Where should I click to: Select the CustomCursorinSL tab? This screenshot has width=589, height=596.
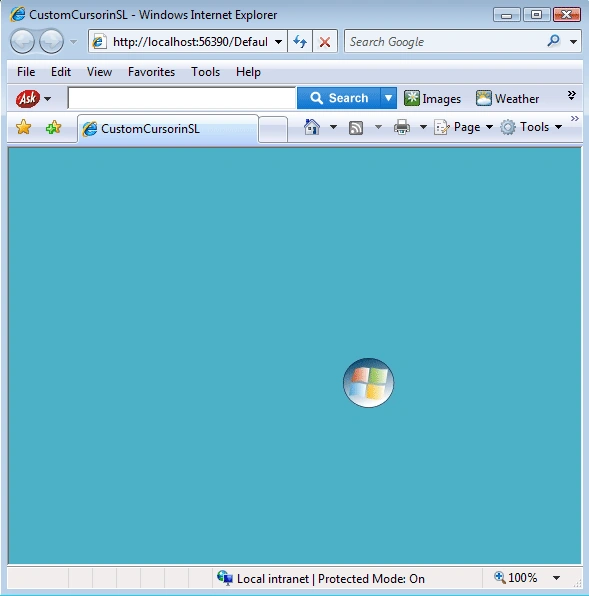tap(168, 129)
